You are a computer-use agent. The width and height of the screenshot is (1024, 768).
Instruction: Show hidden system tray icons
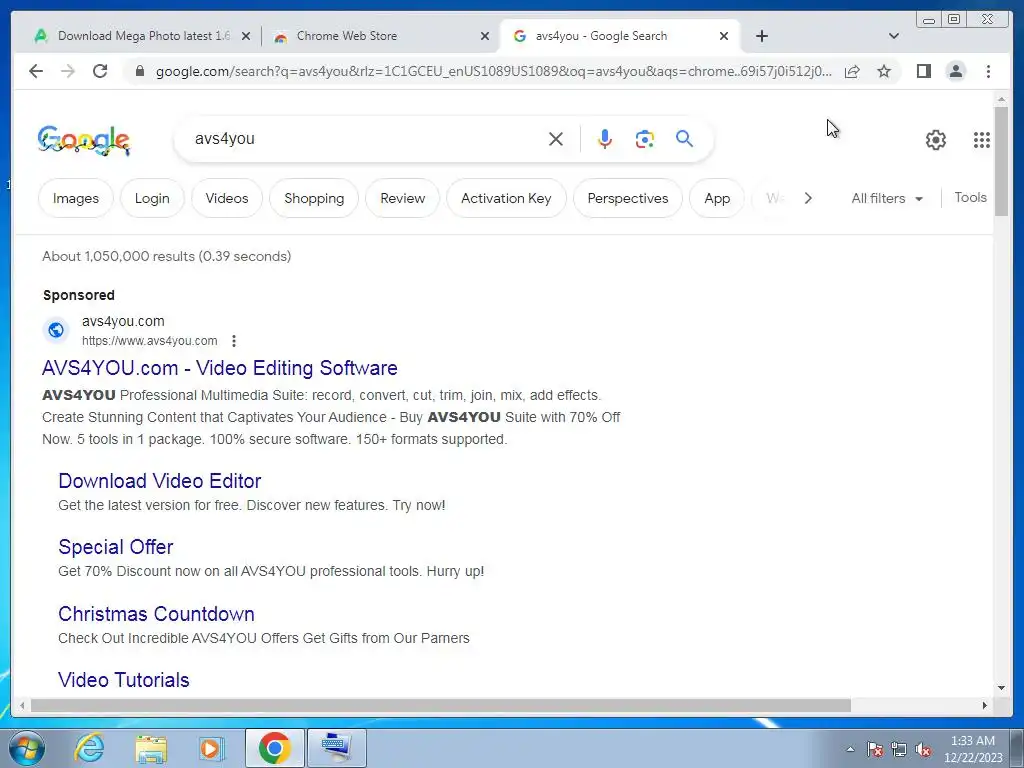850,749
